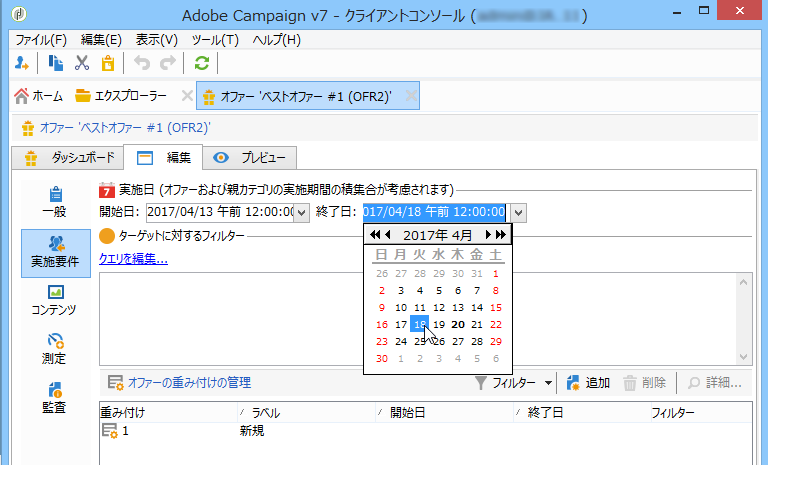Click the query filter scrollbar up arrow
The height and width of the screenshot is (486, 786).
(x=744, y=282)
